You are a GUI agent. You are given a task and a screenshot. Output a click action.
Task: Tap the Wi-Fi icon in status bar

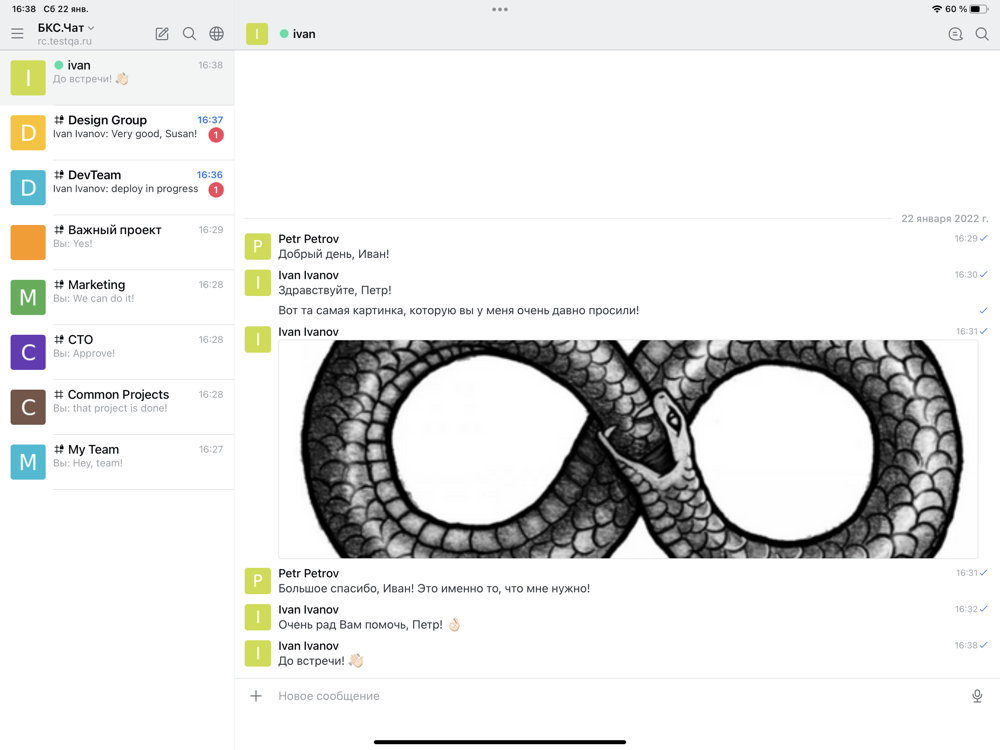937,9
